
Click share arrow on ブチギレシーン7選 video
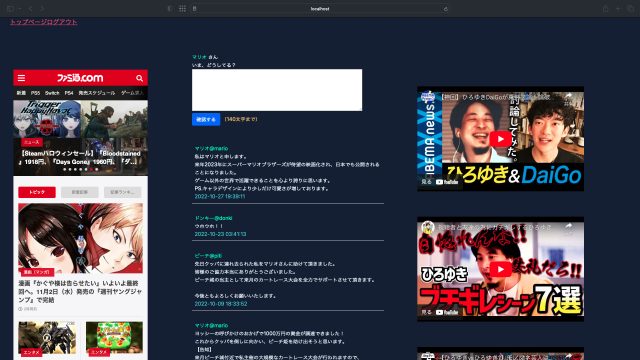point(568,226)
